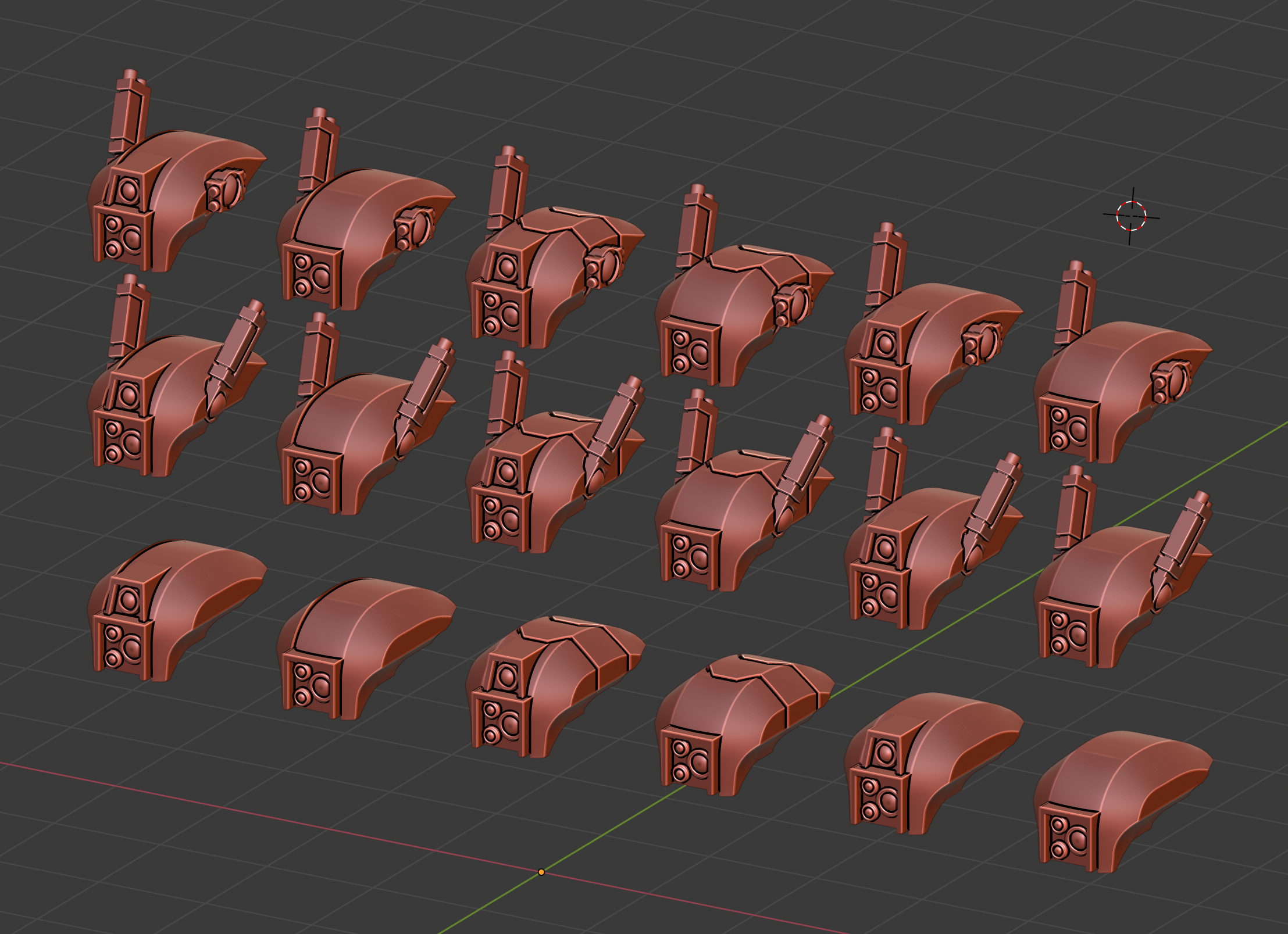Select bottom-row leftmost plain shoulder pad
Image resolution: width=1288 pixels, height=934 pixels.
tap(174, 610)
